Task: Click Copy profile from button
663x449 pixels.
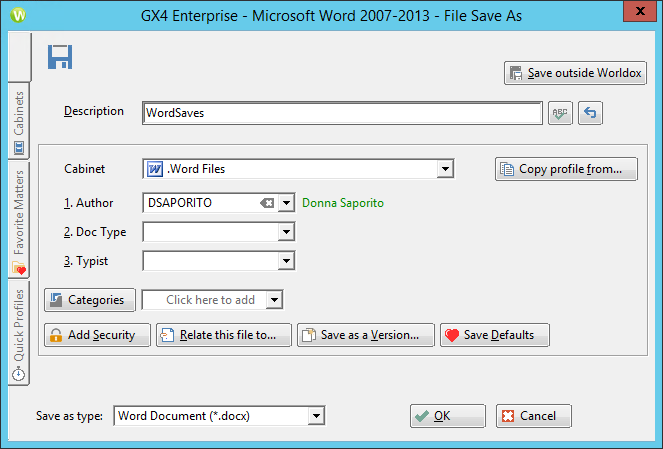Action: [566, 169]
